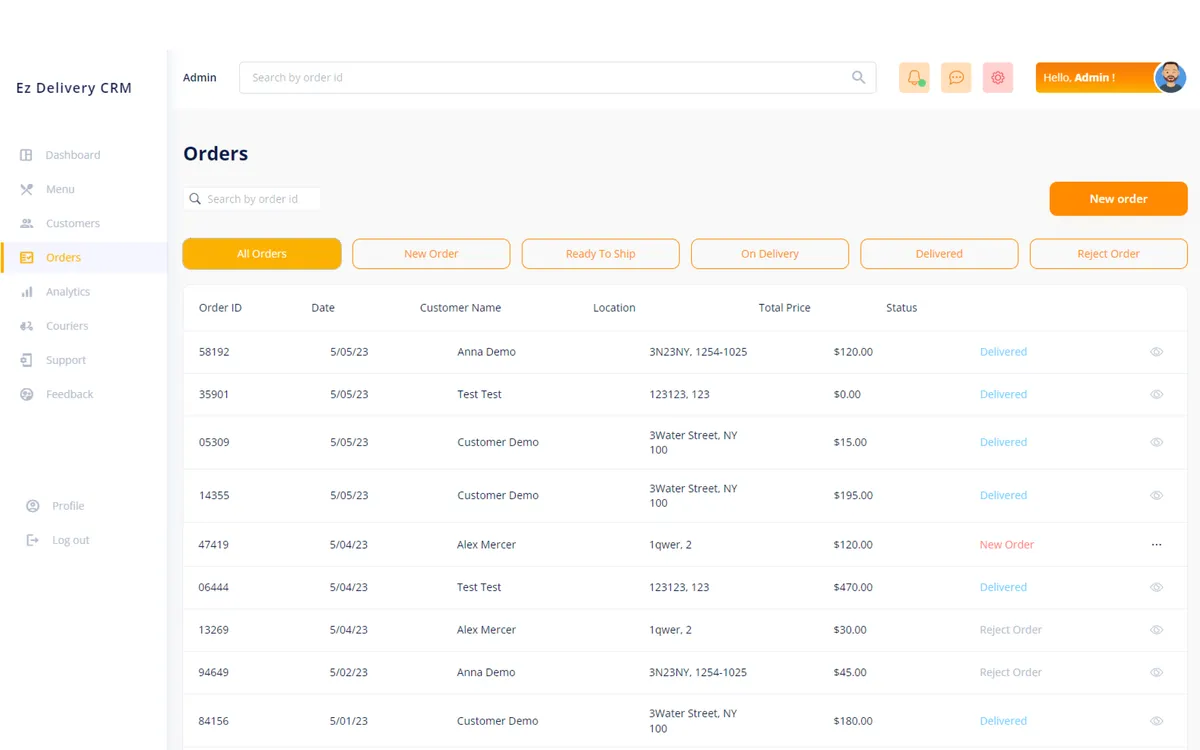Click eye icon for order 06444

(x=1156, y=587)
